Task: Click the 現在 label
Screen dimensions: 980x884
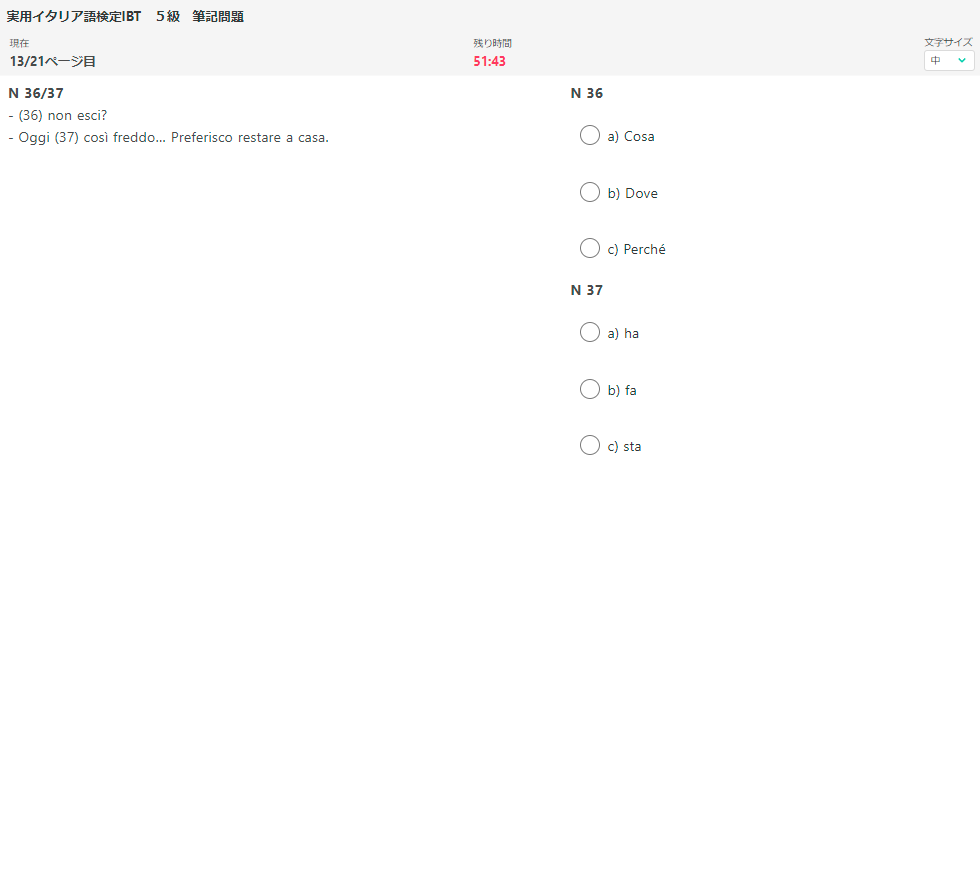Action: pos(19,43)
